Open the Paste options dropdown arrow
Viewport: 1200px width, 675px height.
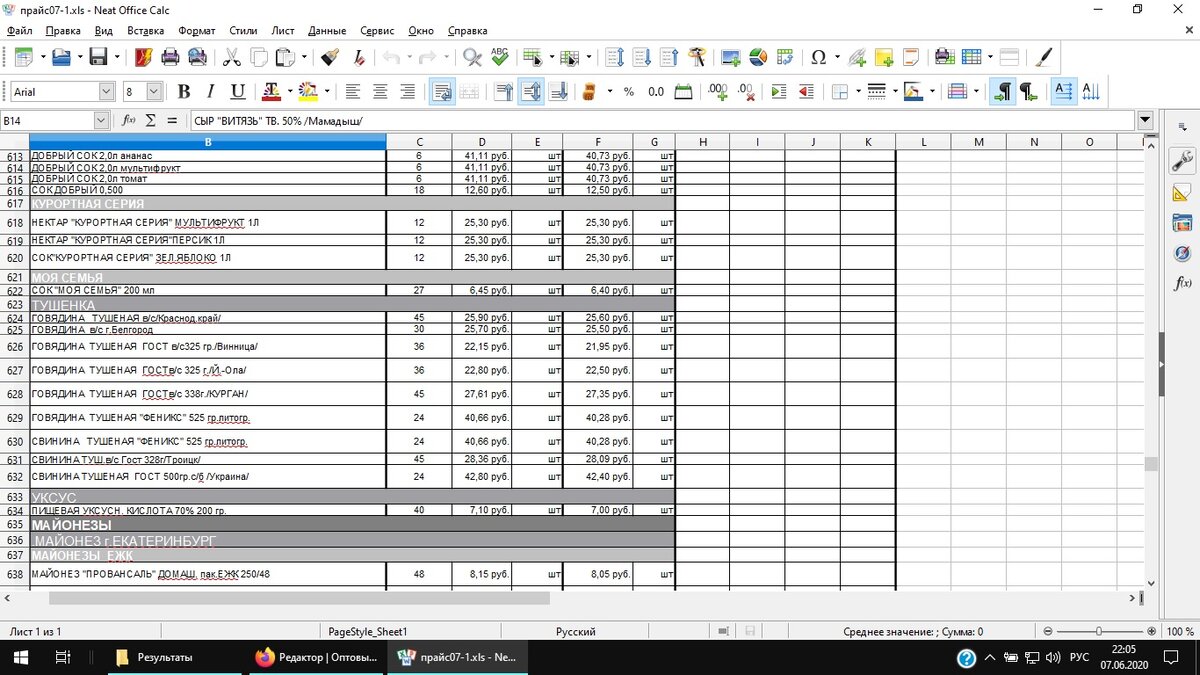pyautogui.click(x=305, y=57)
